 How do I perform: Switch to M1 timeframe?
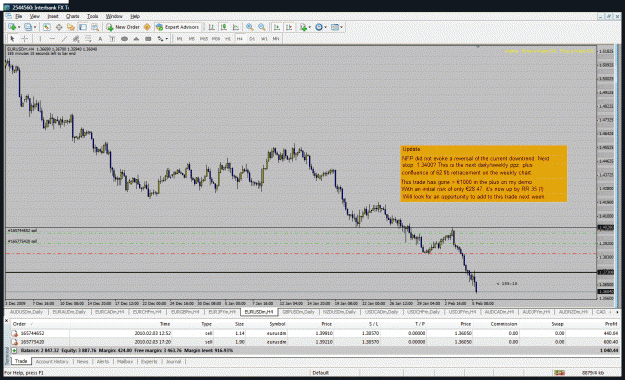click(180, 39)
